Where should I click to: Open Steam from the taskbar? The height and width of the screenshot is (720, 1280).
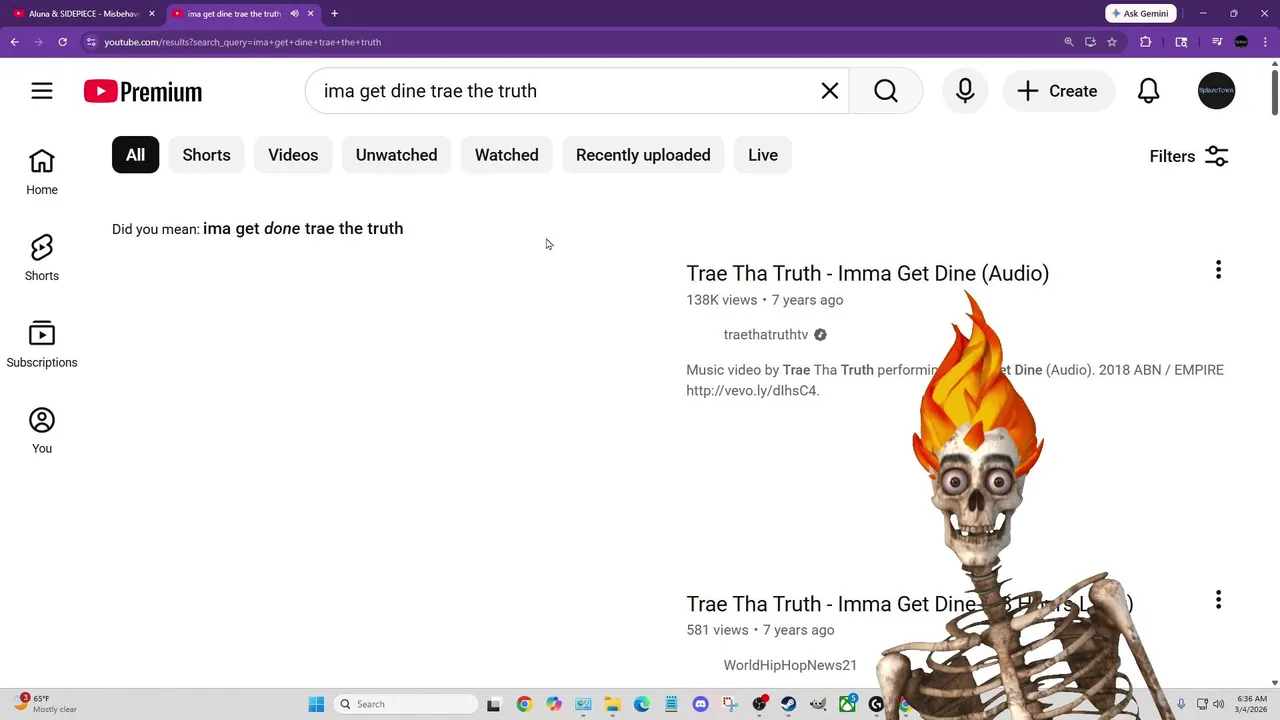(x=789, y=704)
